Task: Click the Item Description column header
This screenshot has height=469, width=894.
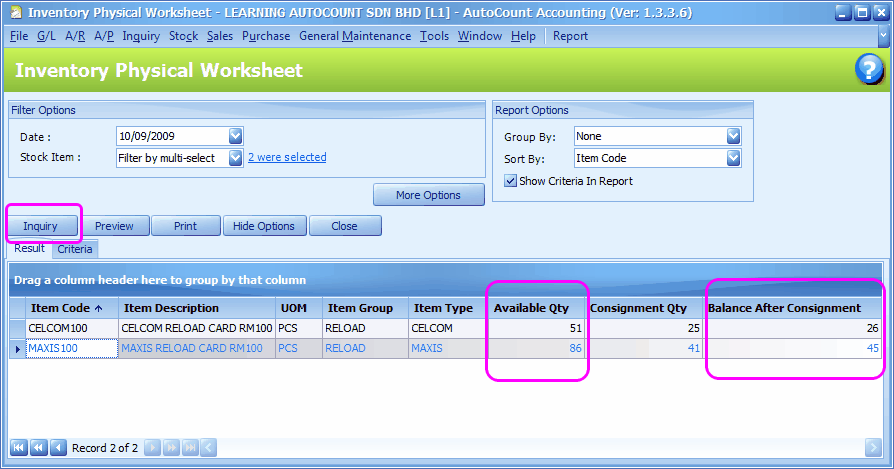Action: (x=197, y=308)
